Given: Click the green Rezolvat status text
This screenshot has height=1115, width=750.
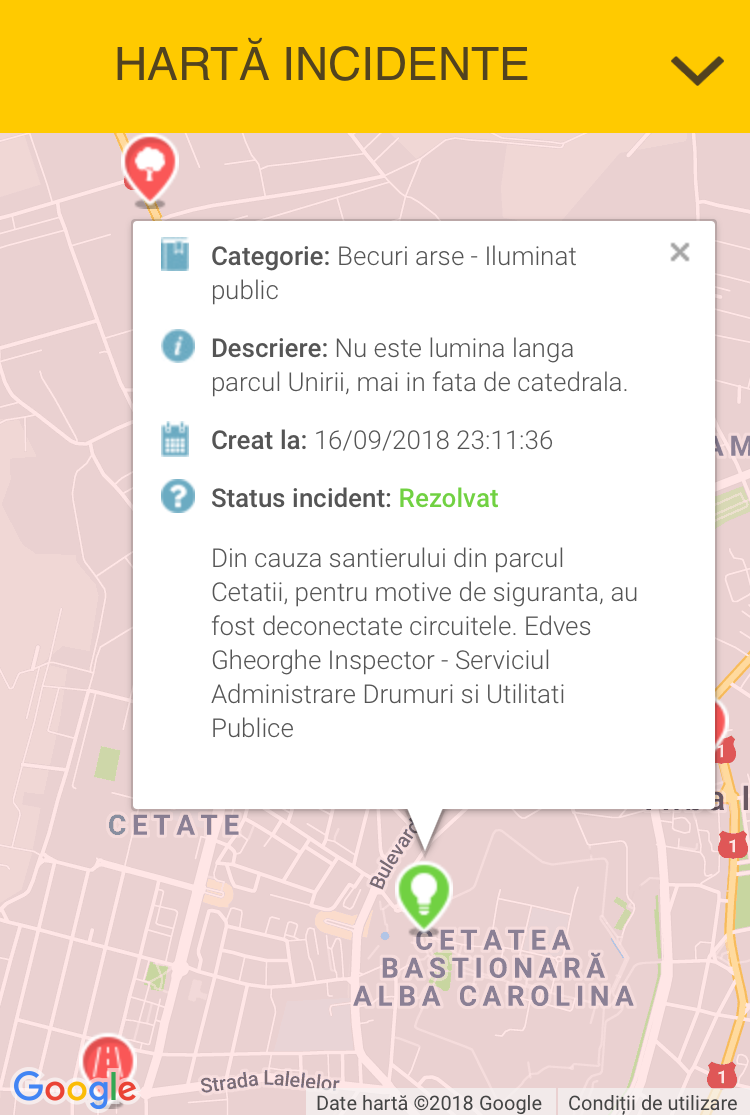Looking at the screenshot, I should [448, 498].
